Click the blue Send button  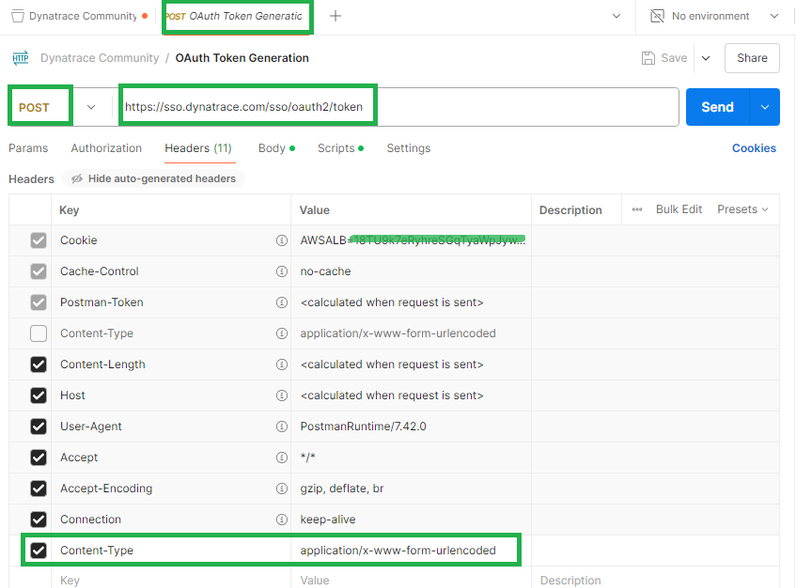(717, 107)
